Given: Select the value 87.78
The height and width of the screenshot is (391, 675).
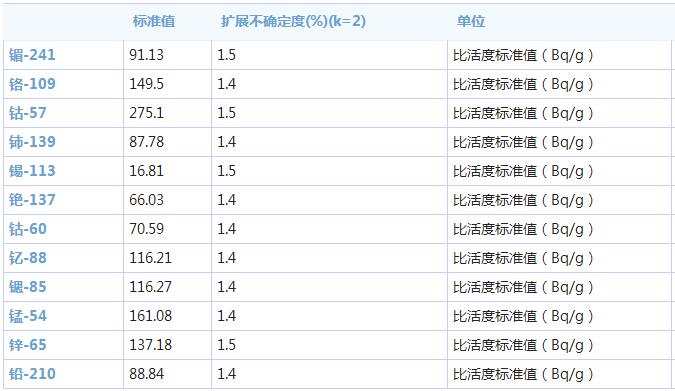Looking at the screenshot, I should 146,142.
